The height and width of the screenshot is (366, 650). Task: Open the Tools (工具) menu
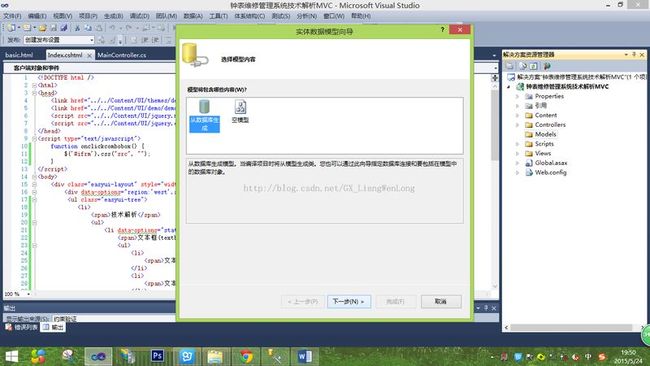218,16
